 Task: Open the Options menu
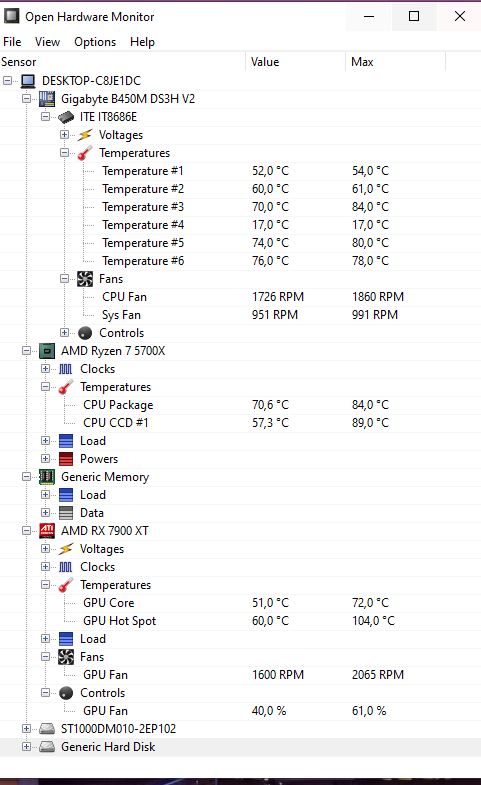[x=95, y=42]
